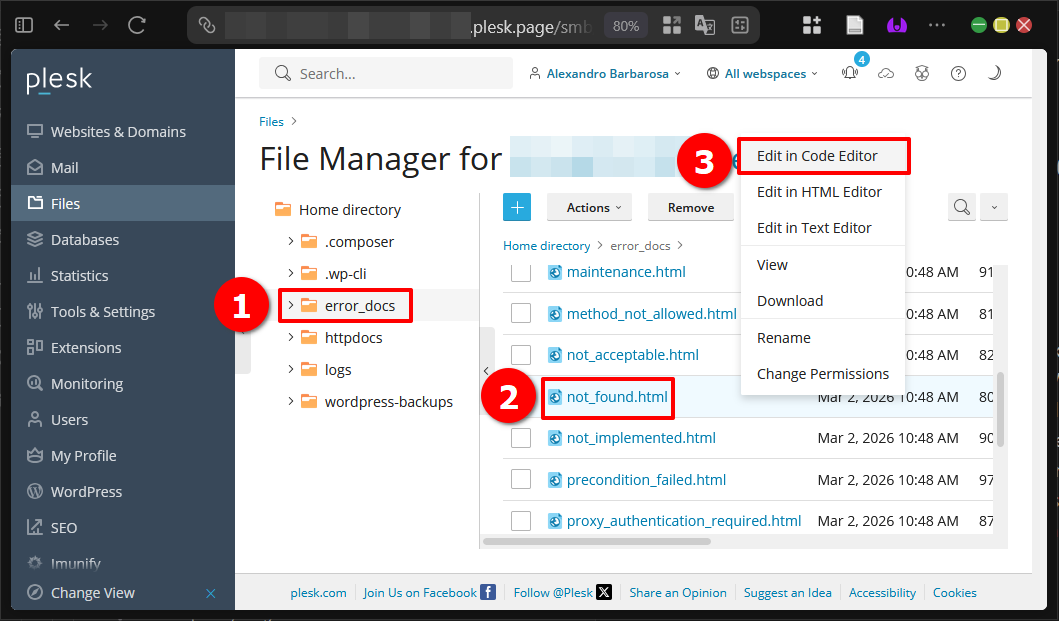Viewport: 1059px width, 621px height.
Task: Open the help question mark icon
Action: point(958,74)
